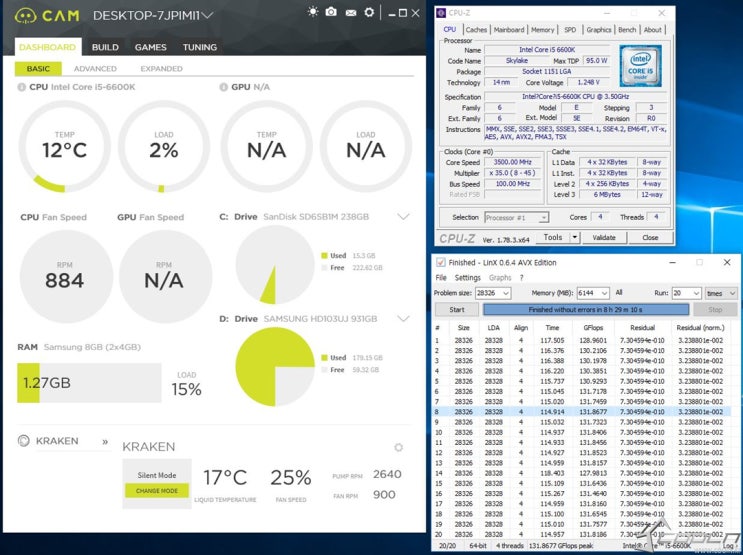
Task: Click the LinX title bar checkmark icon
Action: pos(441,263)
